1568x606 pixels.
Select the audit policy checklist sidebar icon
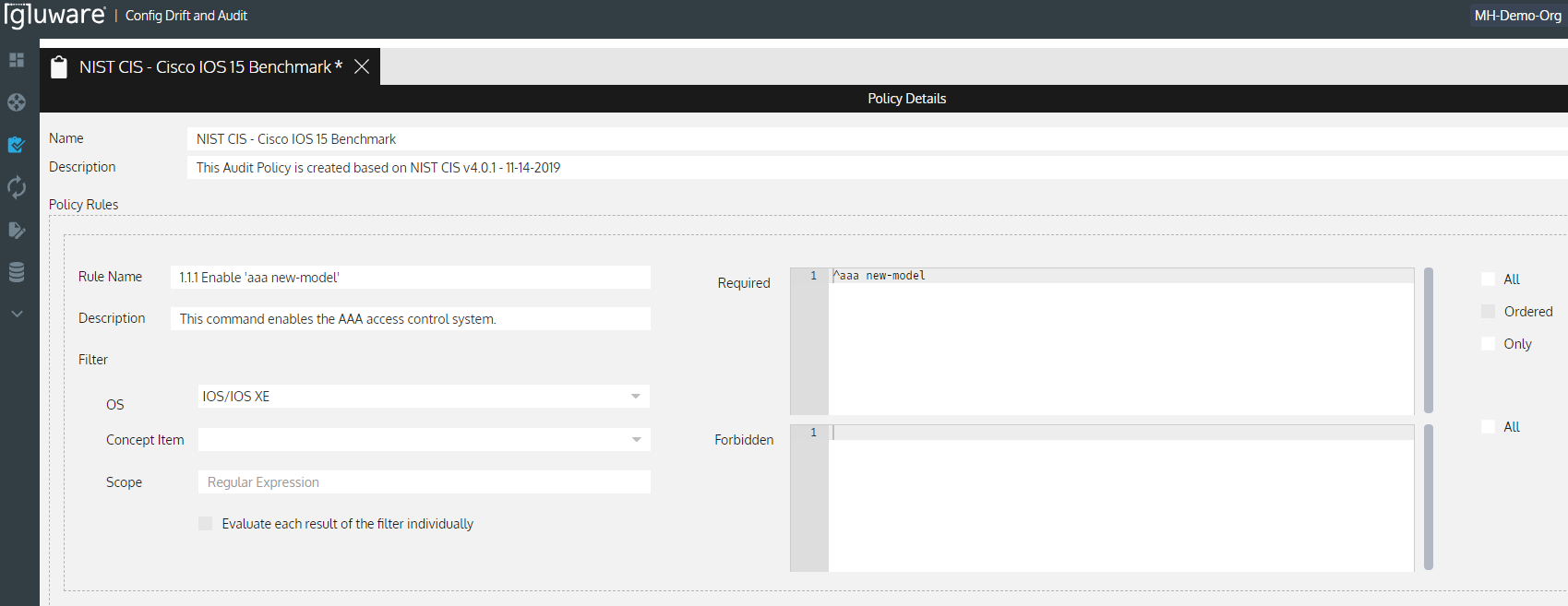tap(17, 145)
